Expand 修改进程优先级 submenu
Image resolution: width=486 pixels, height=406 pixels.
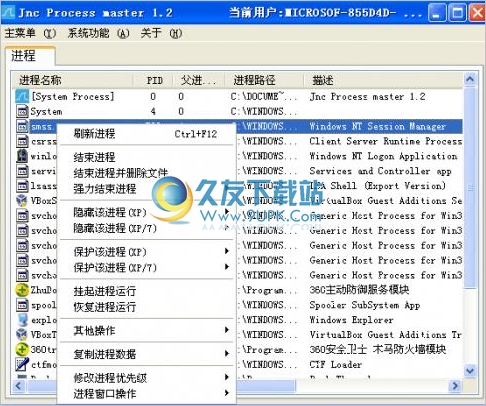(x=147, y=378)
